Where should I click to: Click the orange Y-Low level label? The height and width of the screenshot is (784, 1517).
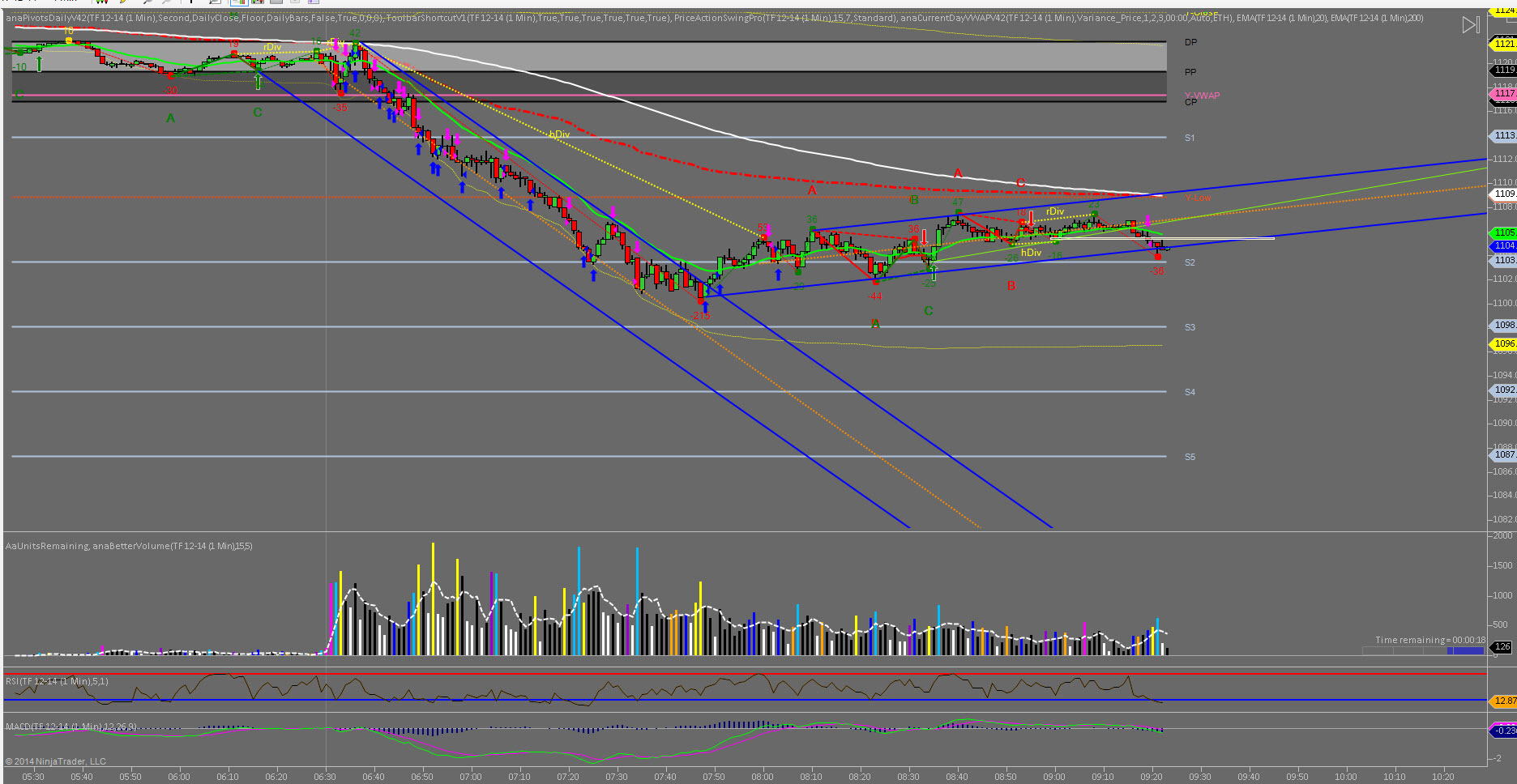coord(1198,198)
